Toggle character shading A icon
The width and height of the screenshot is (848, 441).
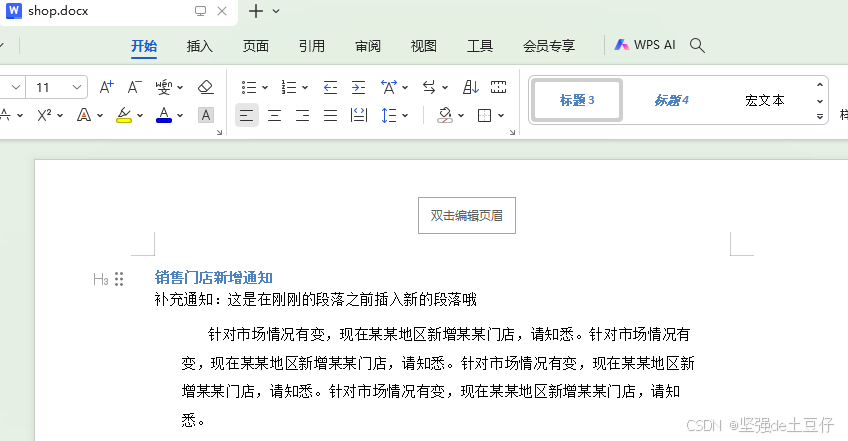click(206, 115)
